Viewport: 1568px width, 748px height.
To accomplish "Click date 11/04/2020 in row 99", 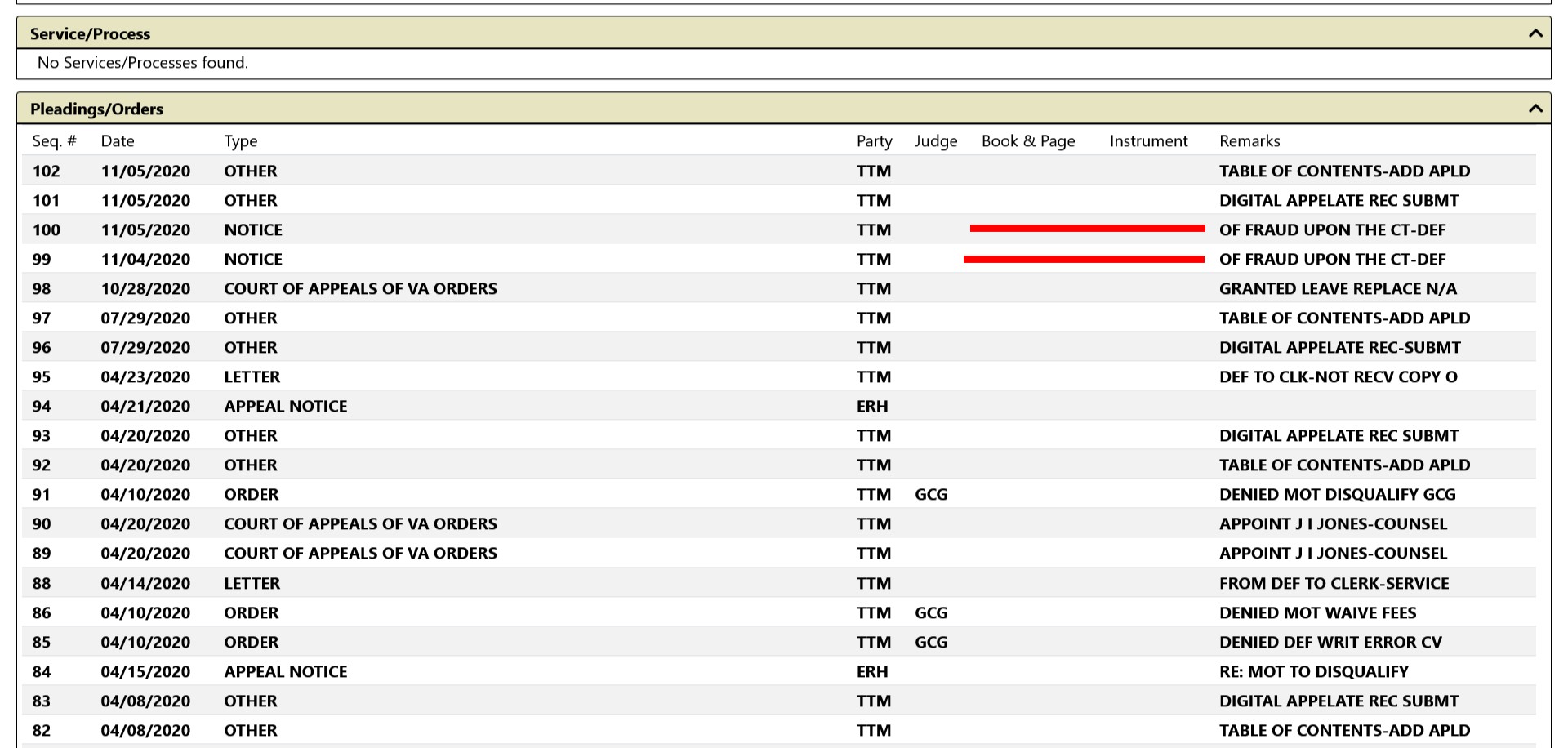I will coord(145,259).
